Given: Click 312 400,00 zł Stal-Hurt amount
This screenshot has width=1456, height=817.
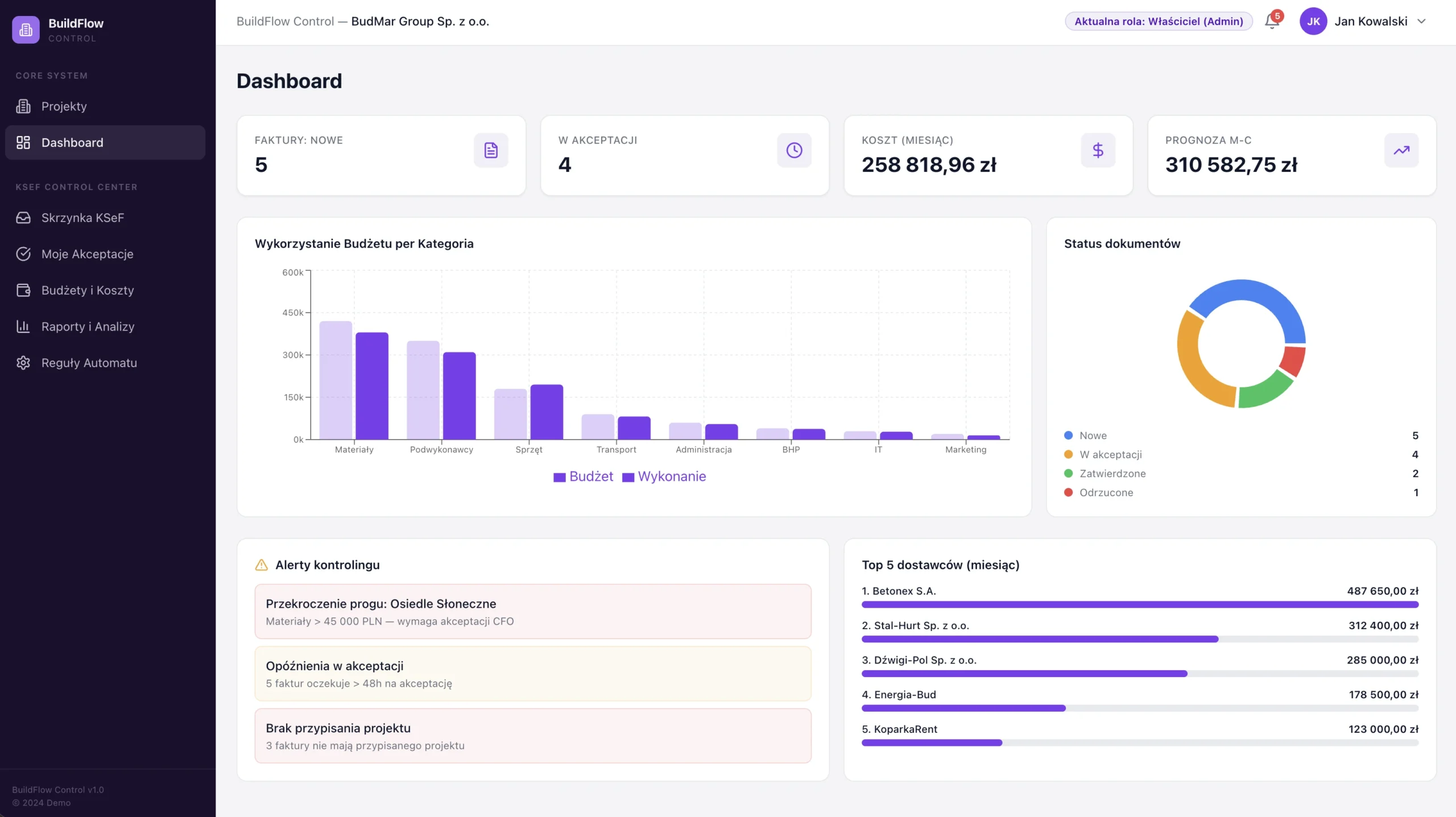Looking at the screenshot, I should point(1383,626).
